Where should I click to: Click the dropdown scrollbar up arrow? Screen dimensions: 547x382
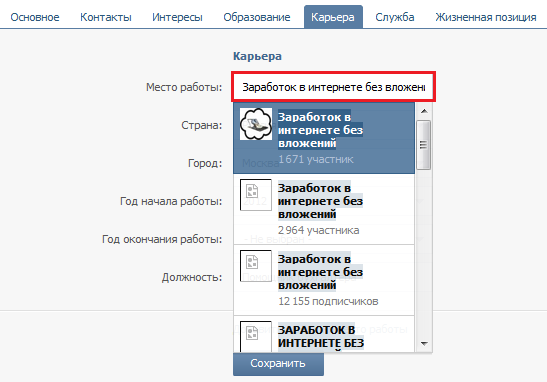pyautogui.click(x=424, y=111)
